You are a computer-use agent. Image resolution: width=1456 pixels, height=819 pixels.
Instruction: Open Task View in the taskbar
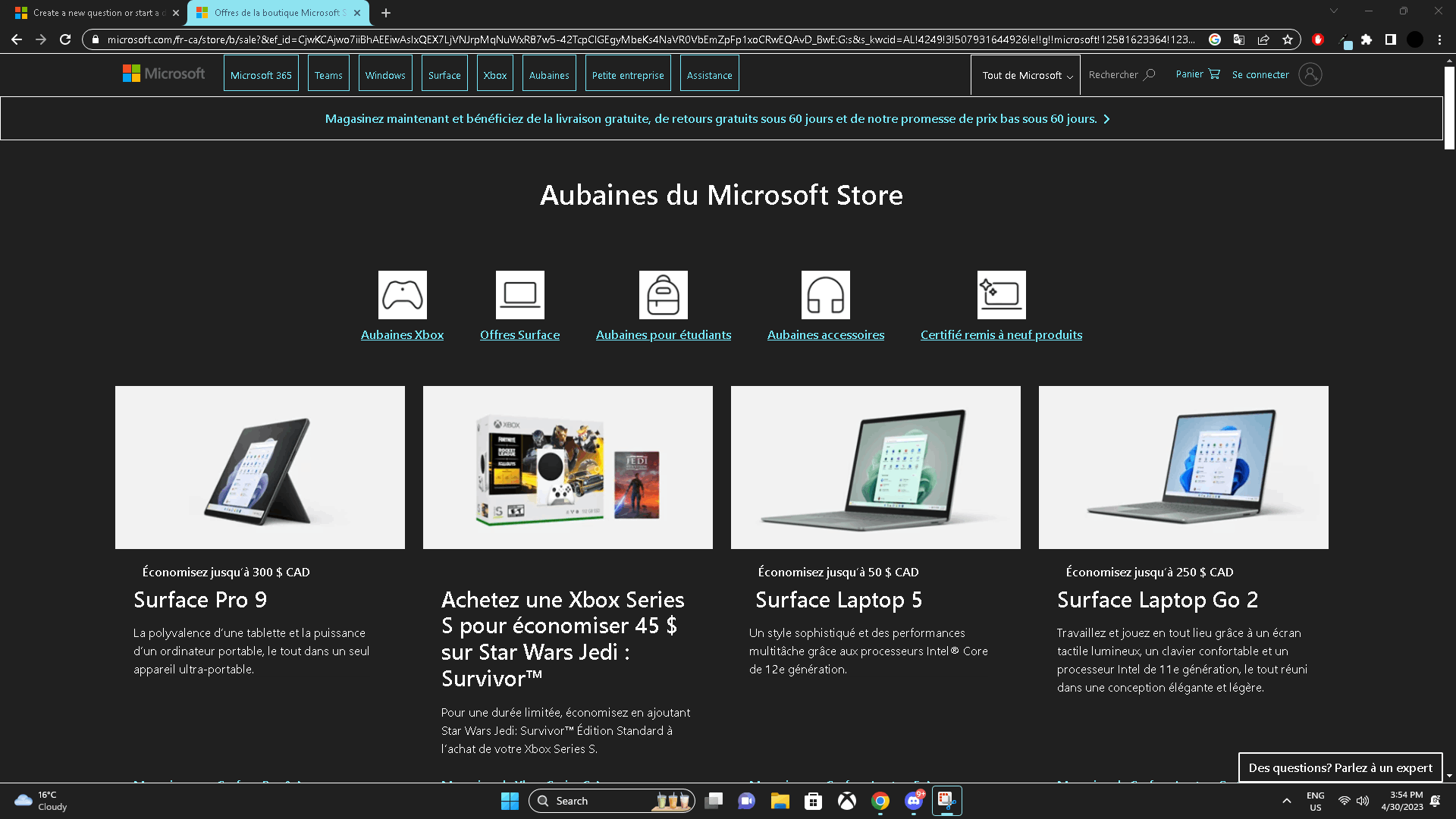tap(713, 801)
